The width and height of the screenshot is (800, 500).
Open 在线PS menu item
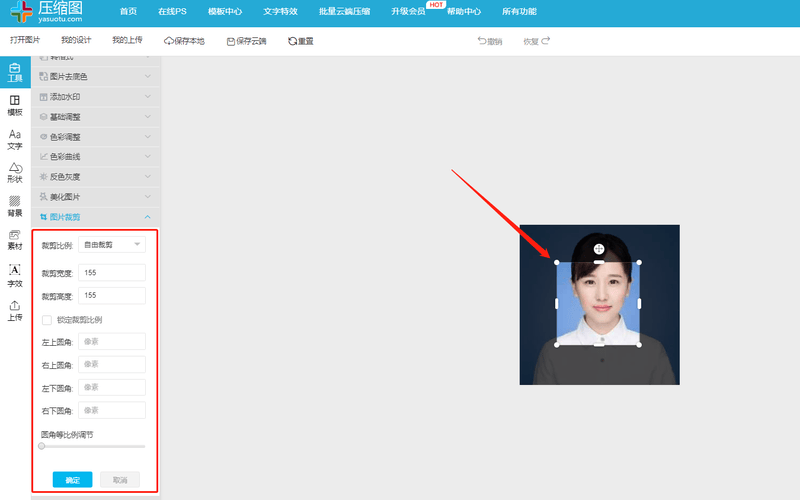coord(172,11)
